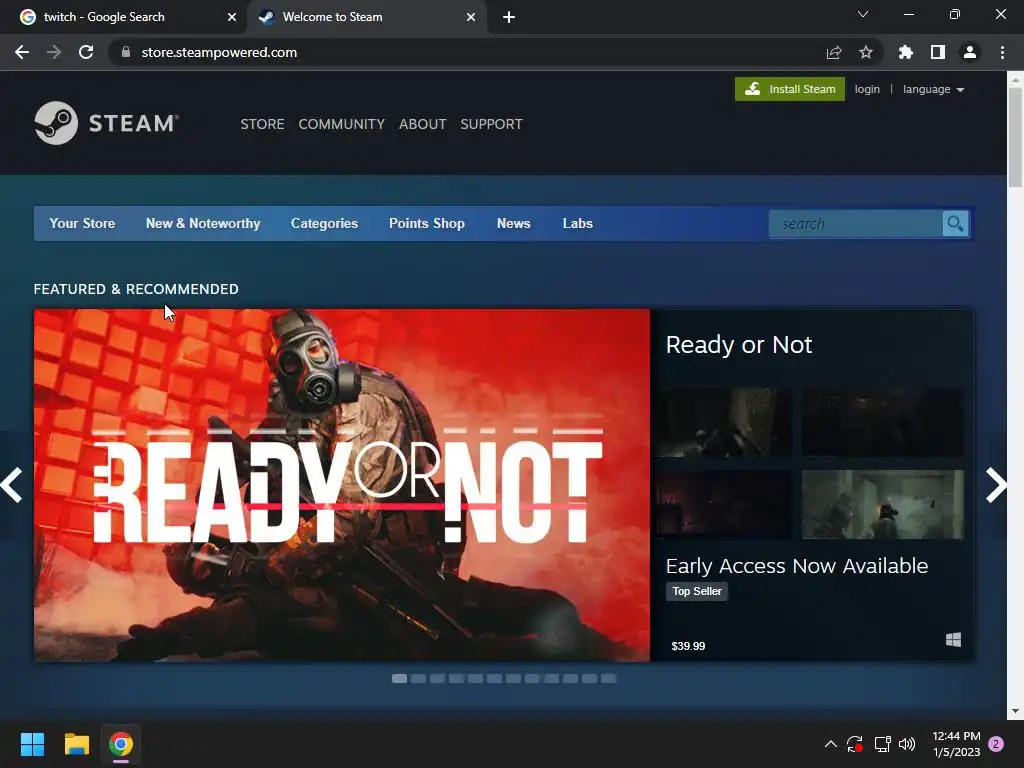Screen dimensions: 1024x768
Task: Show next featured game with right arrow
Action: coord(996,485)
